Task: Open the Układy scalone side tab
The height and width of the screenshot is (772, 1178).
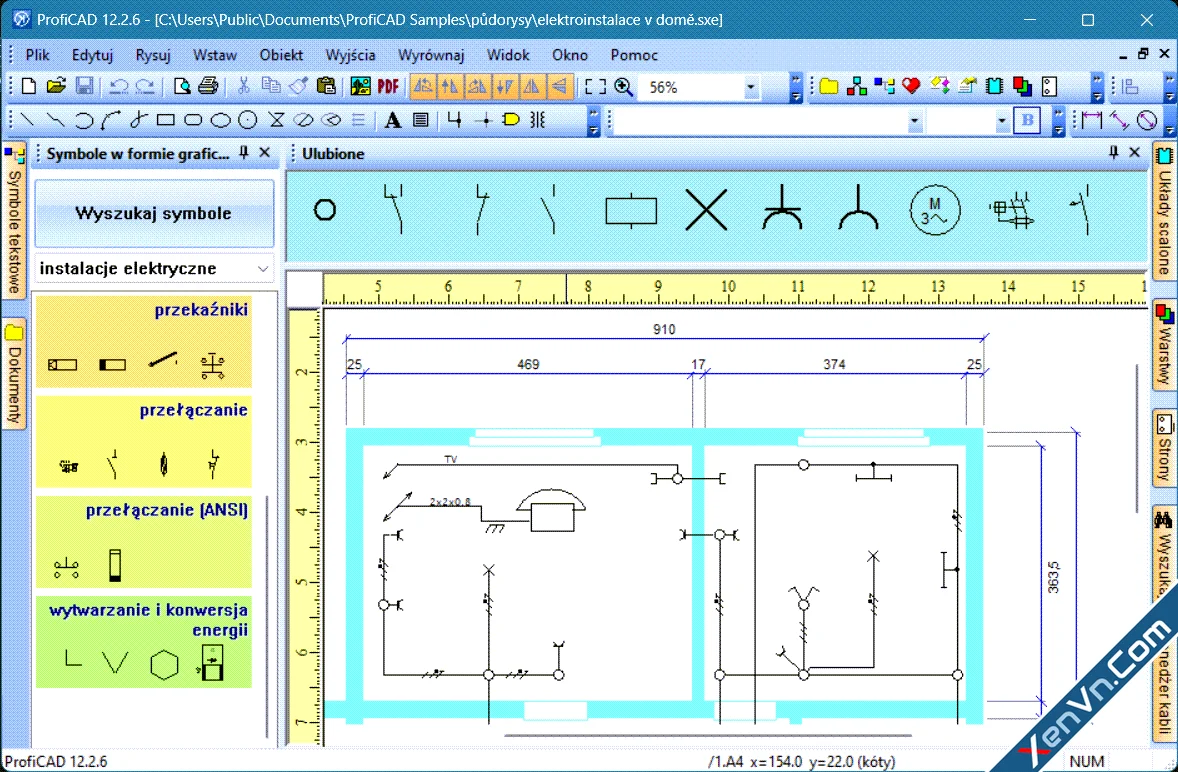Action: 1164,213
